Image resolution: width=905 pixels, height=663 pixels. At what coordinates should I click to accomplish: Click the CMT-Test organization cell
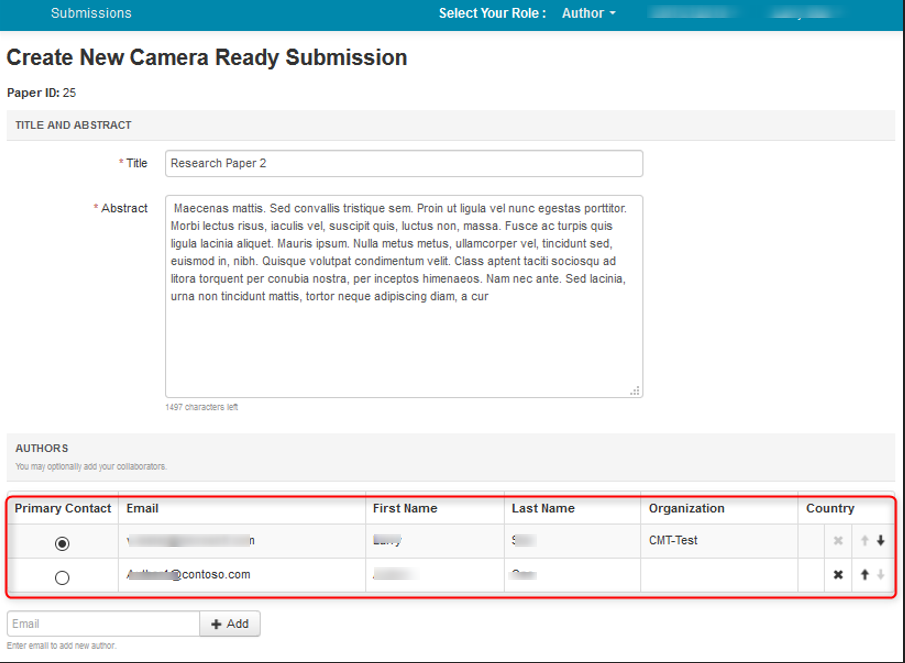point(673,541)
